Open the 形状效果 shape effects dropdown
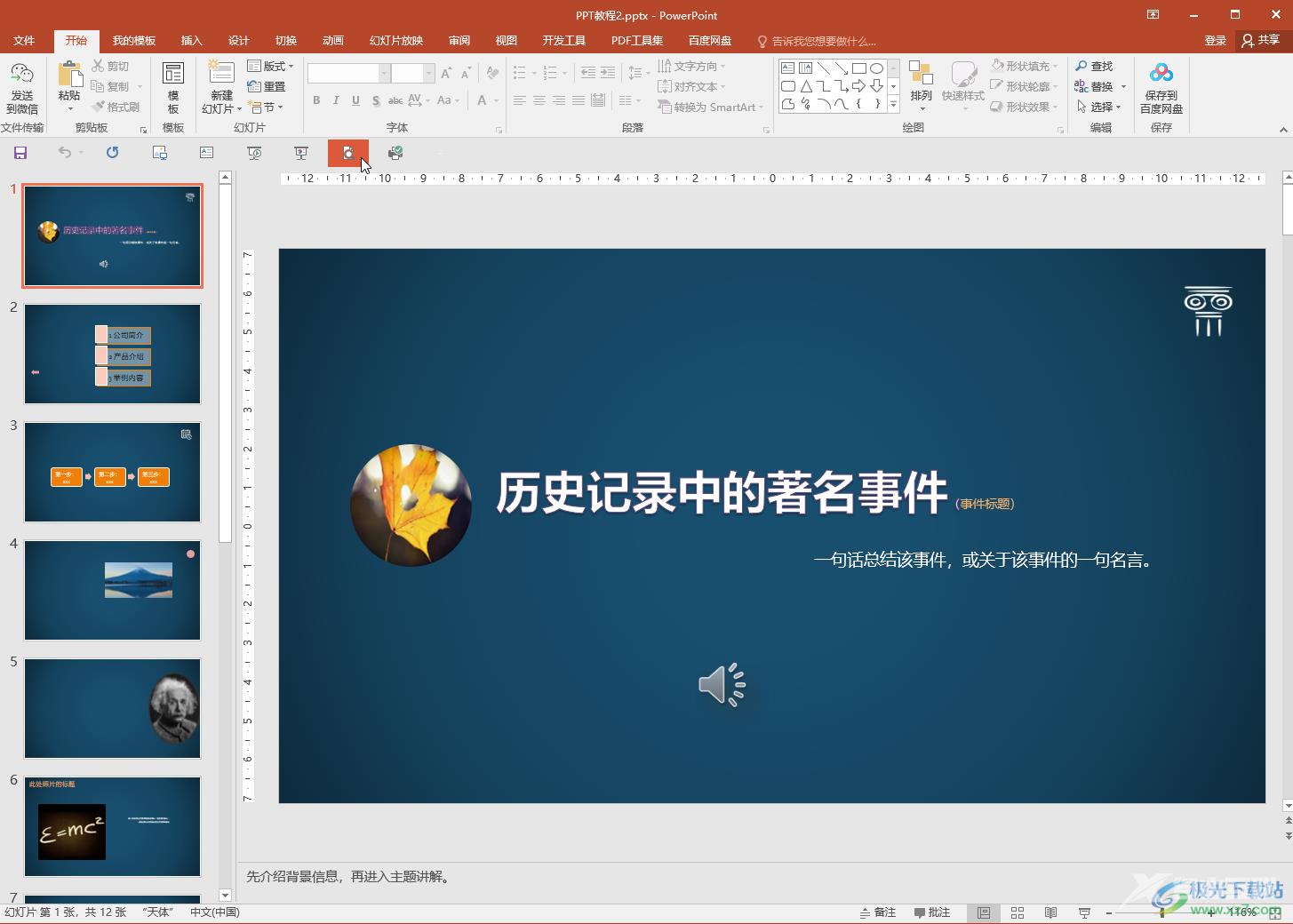The height and width of the screenshot is (924, 1293). 1024,107
